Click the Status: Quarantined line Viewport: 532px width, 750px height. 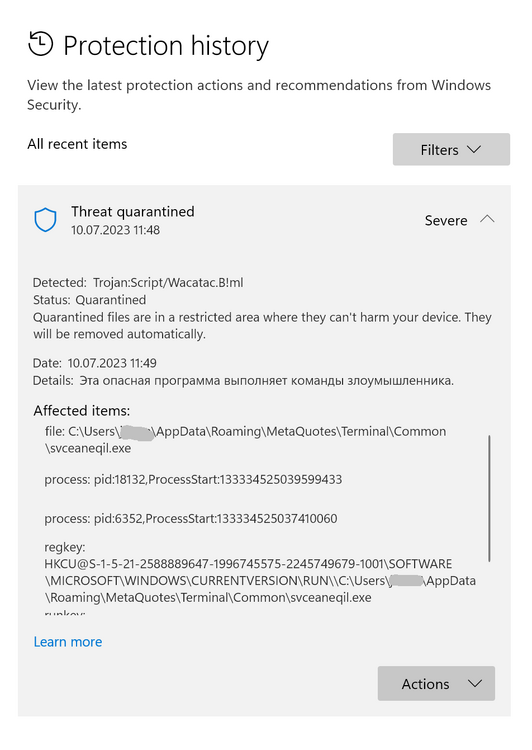[x=89, y=300]
